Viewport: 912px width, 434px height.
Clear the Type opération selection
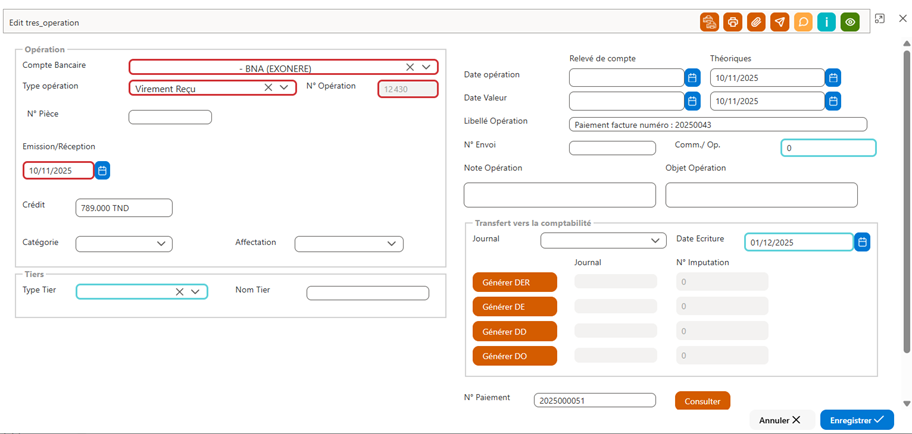click(268, 88)
